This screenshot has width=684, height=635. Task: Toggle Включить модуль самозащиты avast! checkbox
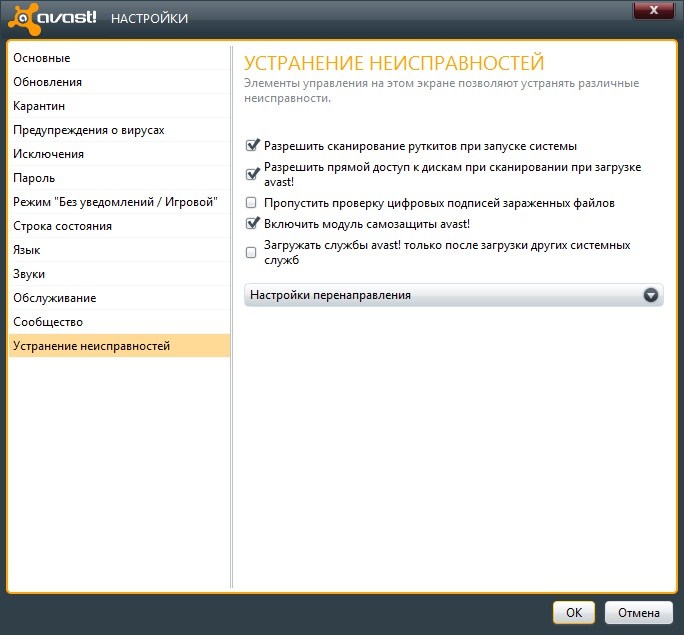[252, 223]
